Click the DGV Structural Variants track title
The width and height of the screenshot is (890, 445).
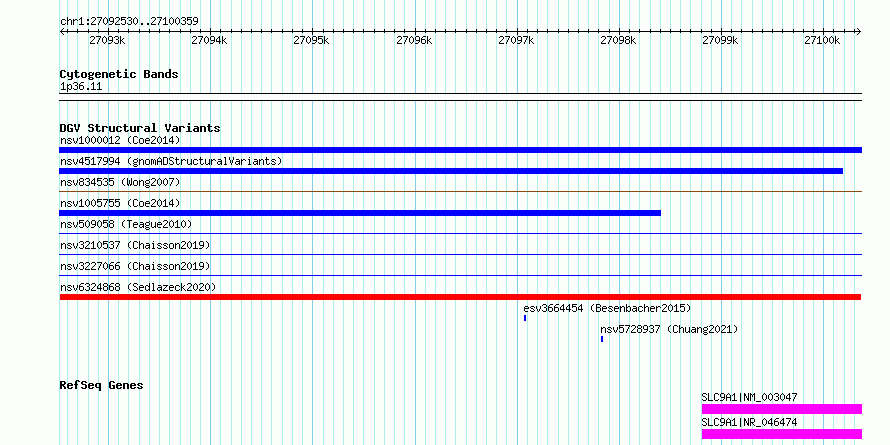pos(140,128)
